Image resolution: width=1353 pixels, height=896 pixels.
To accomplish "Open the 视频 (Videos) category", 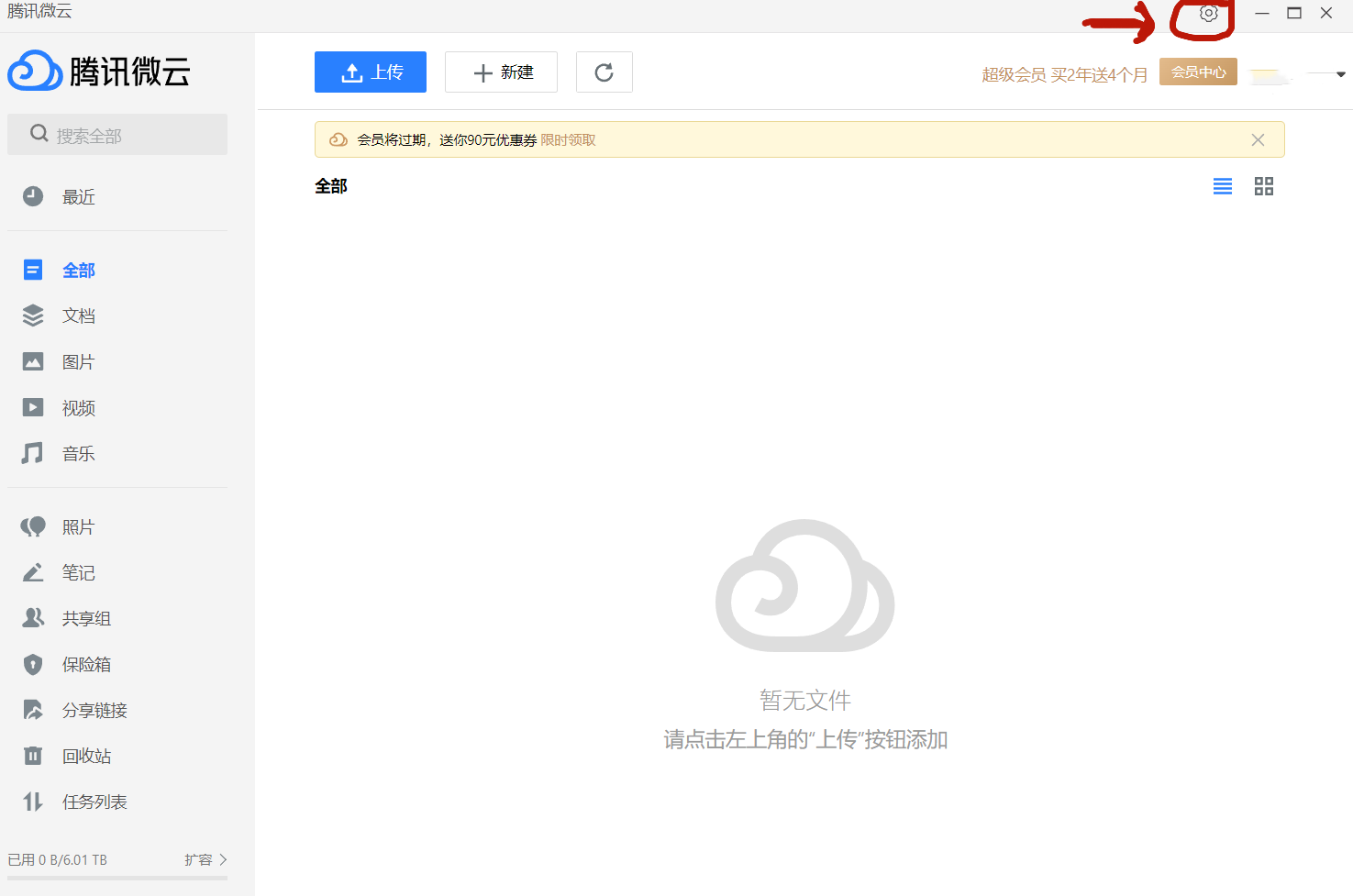I will (x=78, y=407).
